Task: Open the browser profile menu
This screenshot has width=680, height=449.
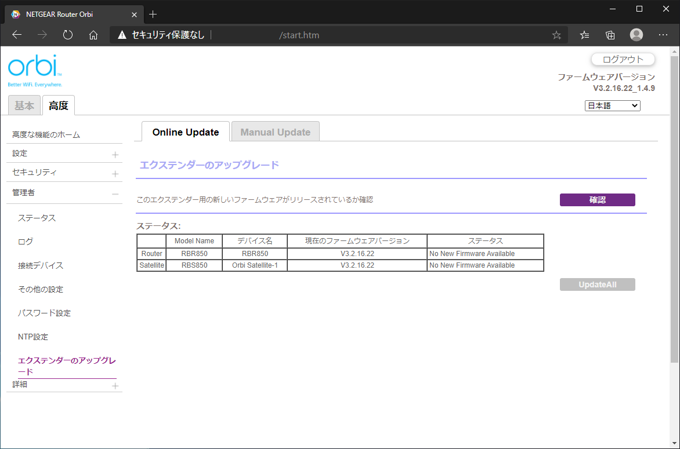Action: 636,35
